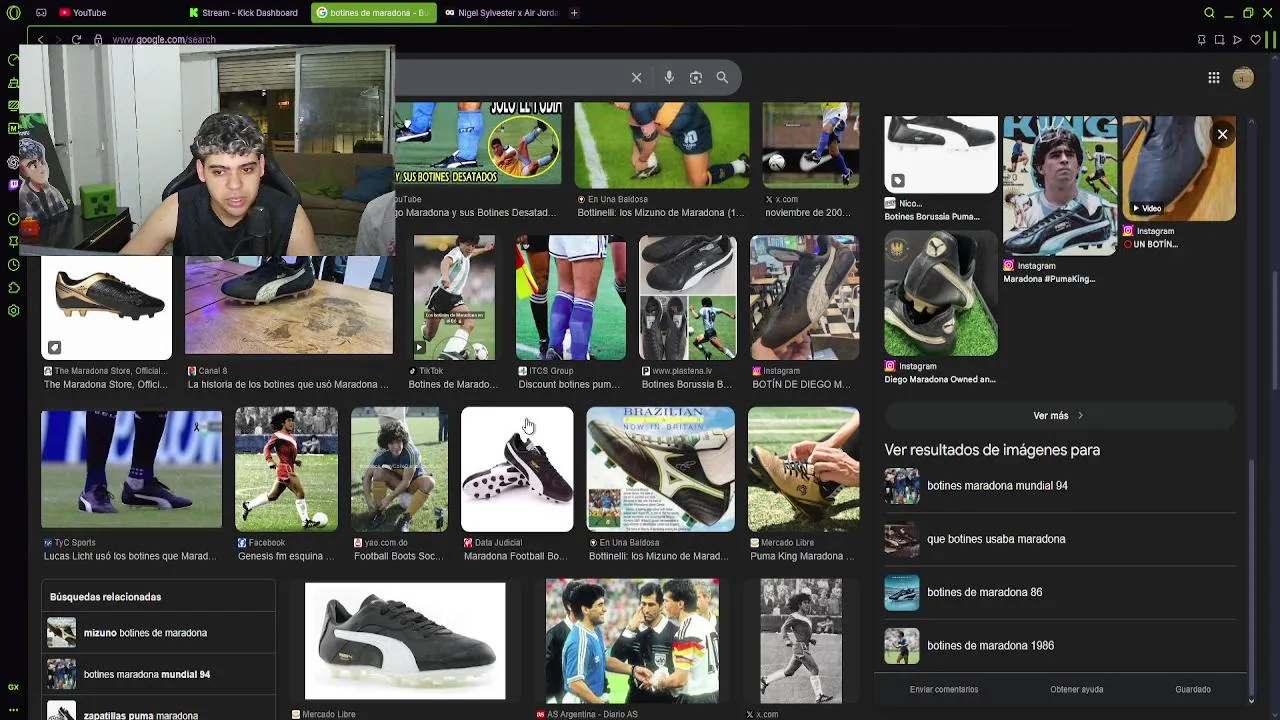This screenshot has height=720, width=1280.
Task: Click the side panel vertical scrollbar
Action: click(1251, 580)
